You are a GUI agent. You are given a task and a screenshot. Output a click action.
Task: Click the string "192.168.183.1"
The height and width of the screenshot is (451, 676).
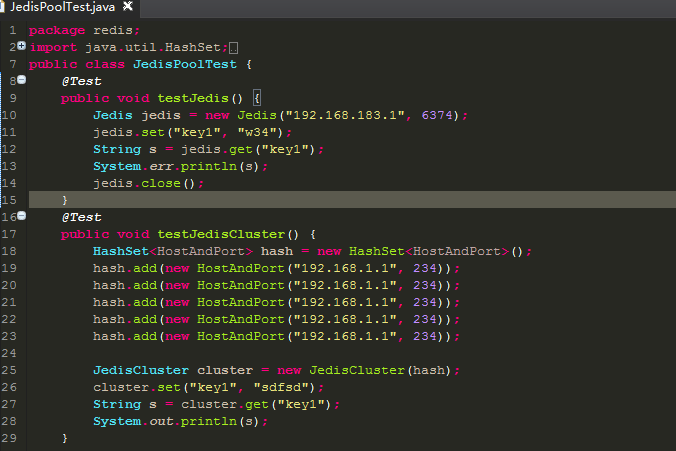coord(345,115)
